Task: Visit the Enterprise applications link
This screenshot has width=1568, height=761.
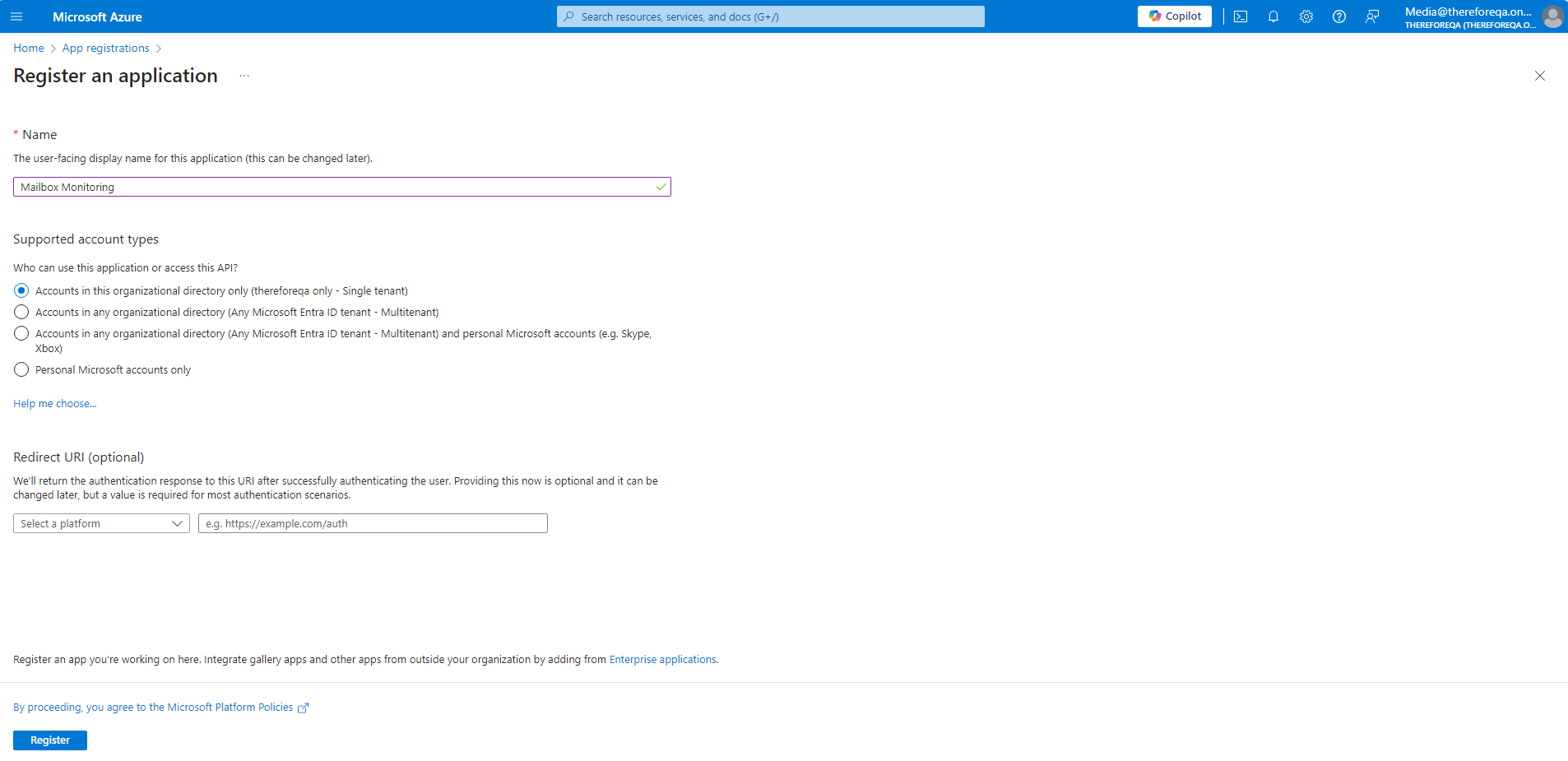Action: (x=662, y=659)
